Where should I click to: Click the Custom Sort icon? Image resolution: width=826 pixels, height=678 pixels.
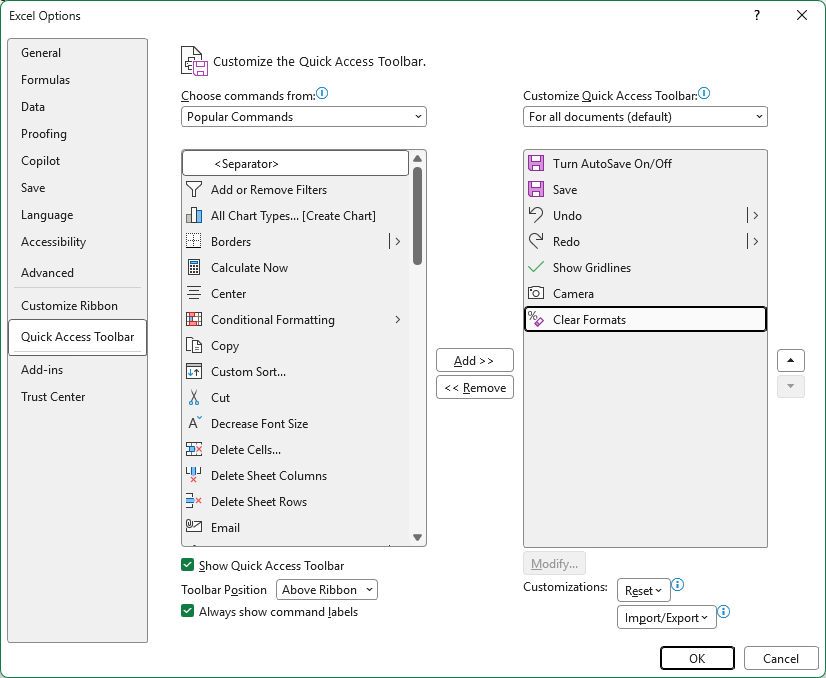click(x=194, y=371)
